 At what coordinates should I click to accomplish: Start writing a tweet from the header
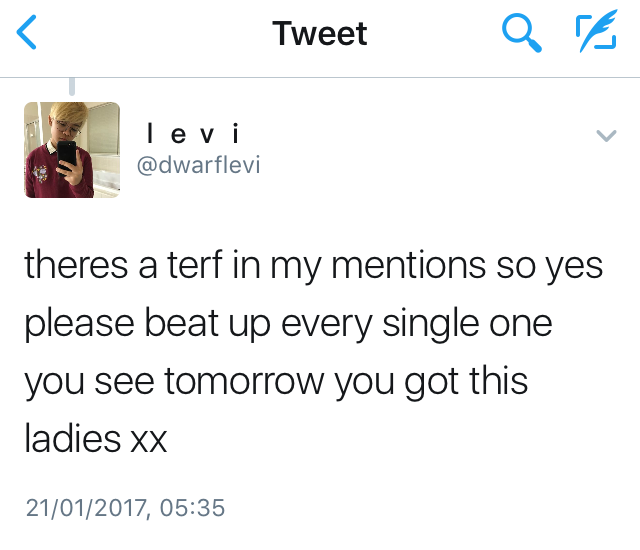(594, 35)
